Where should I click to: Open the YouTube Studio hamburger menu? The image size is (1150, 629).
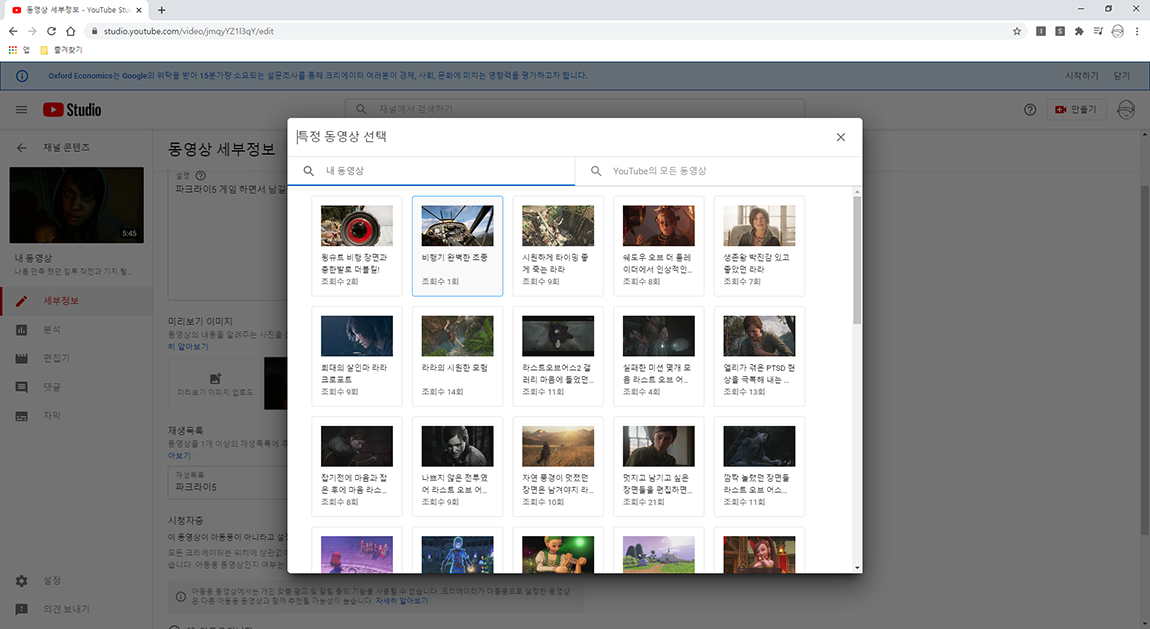tap(21, 109)
